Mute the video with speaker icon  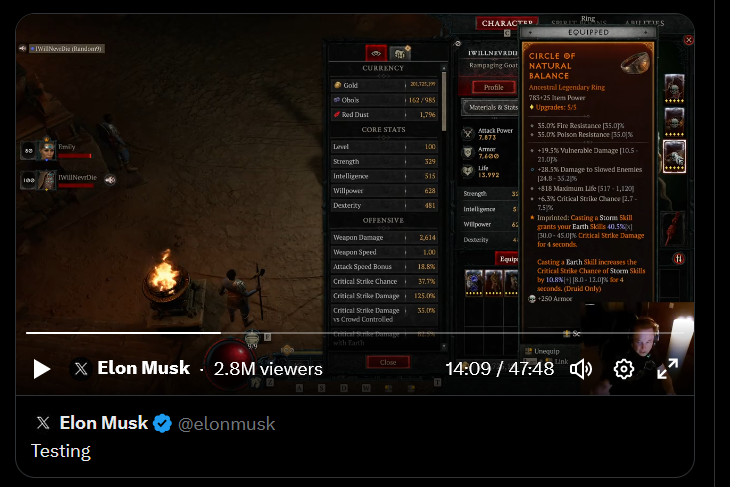[581, 369]
